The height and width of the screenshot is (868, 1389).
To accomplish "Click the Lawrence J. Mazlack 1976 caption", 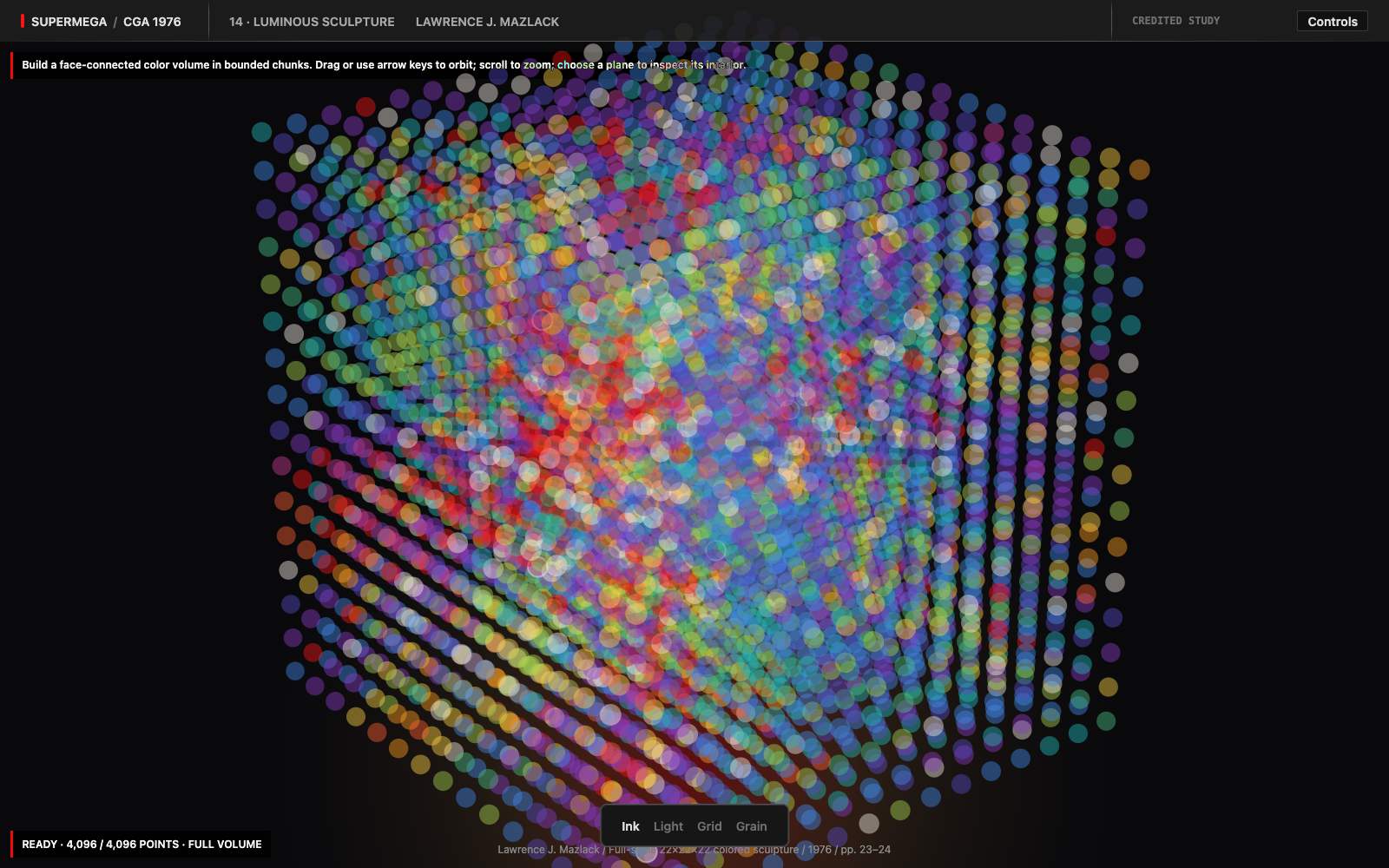I will (x=694, y=850).
